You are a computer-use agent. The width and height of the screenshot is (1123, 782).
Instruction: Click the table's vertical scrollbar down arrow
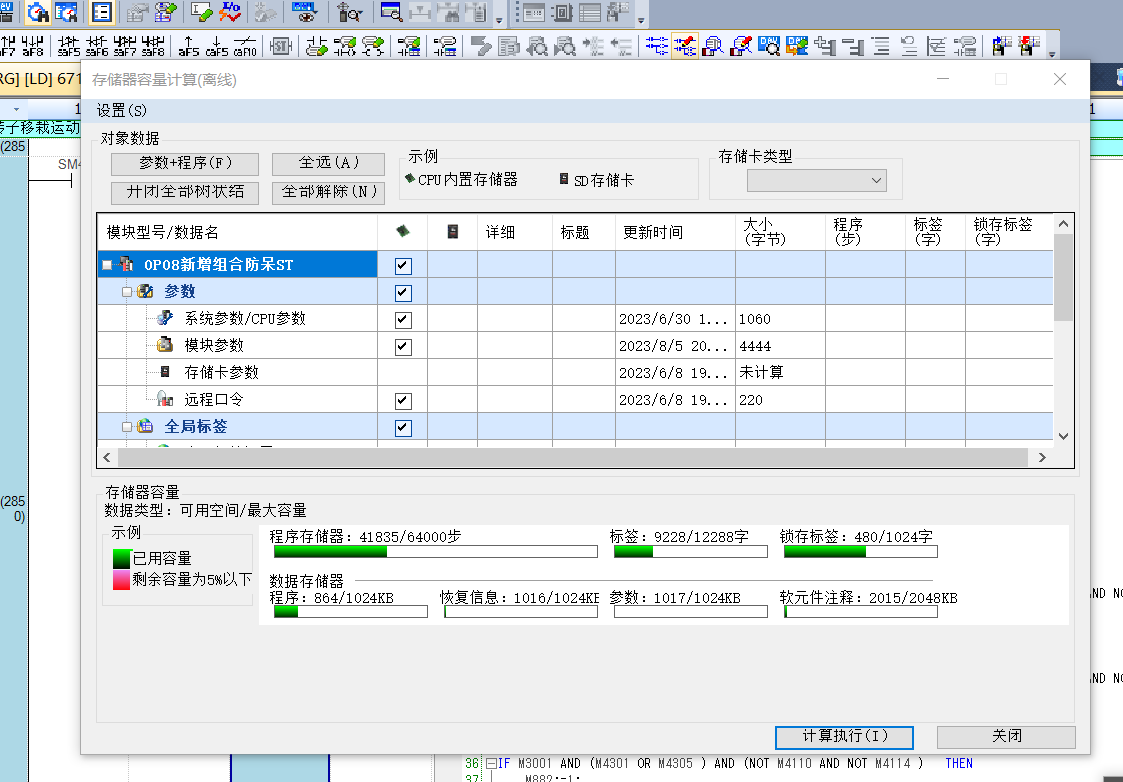coord(1063,436)
